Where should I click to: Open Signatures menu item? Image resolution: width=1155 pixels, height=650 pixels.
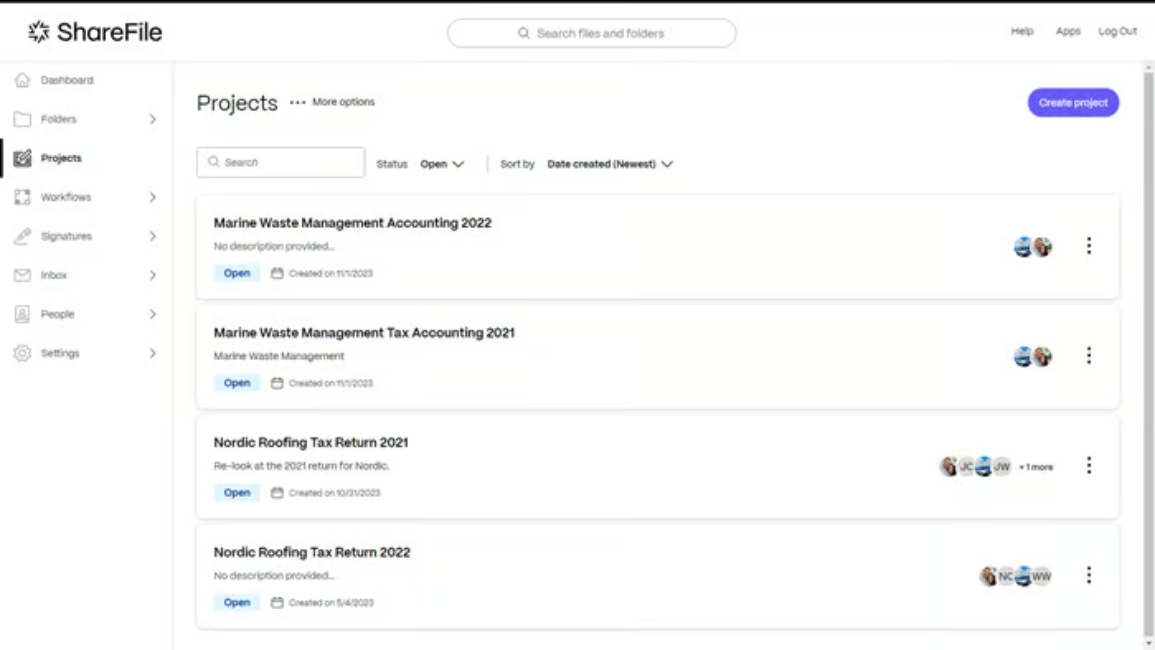pyautogui.click(x=66, y=236)
